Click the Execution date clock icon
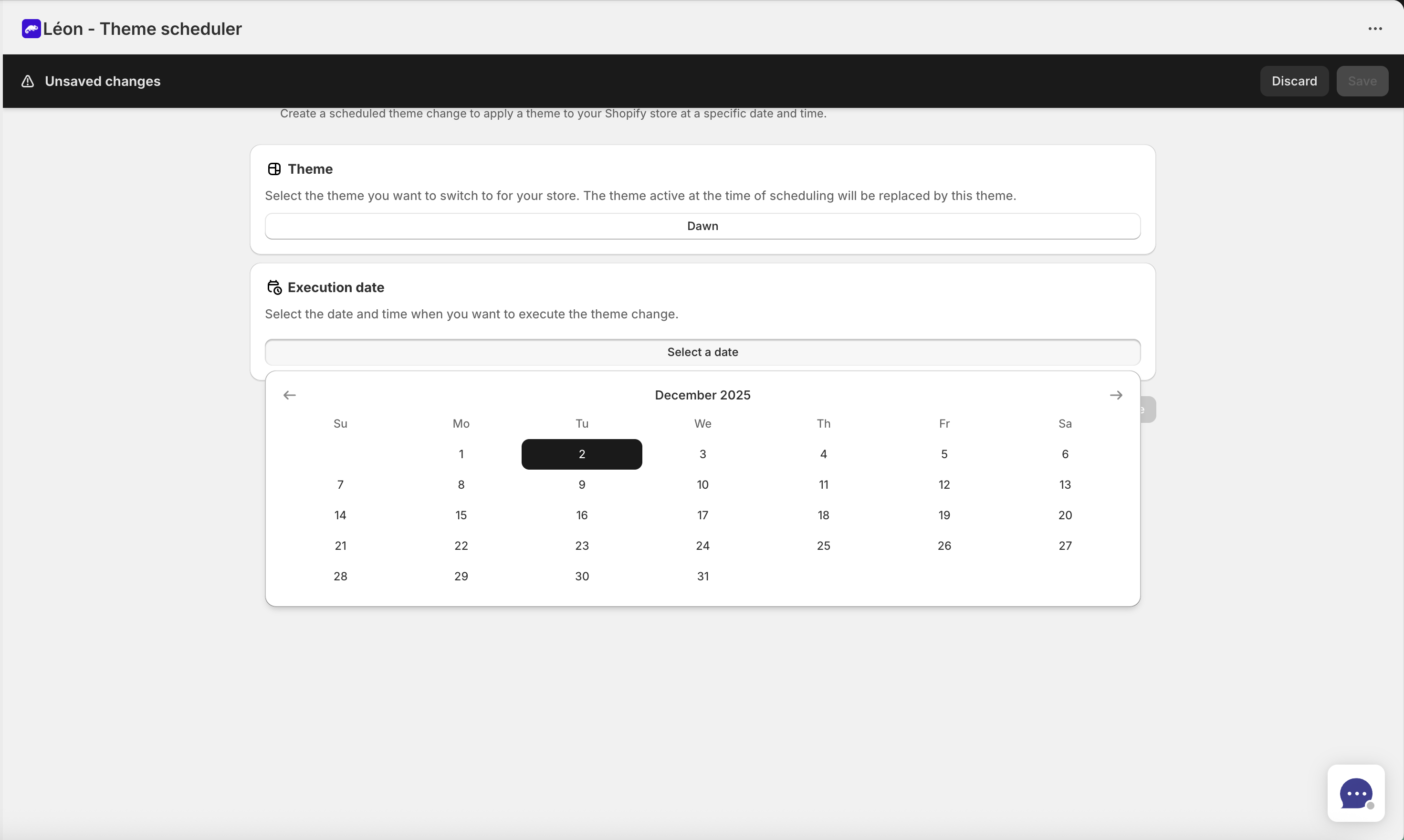 pyautogui.click(x=274, y=287)
